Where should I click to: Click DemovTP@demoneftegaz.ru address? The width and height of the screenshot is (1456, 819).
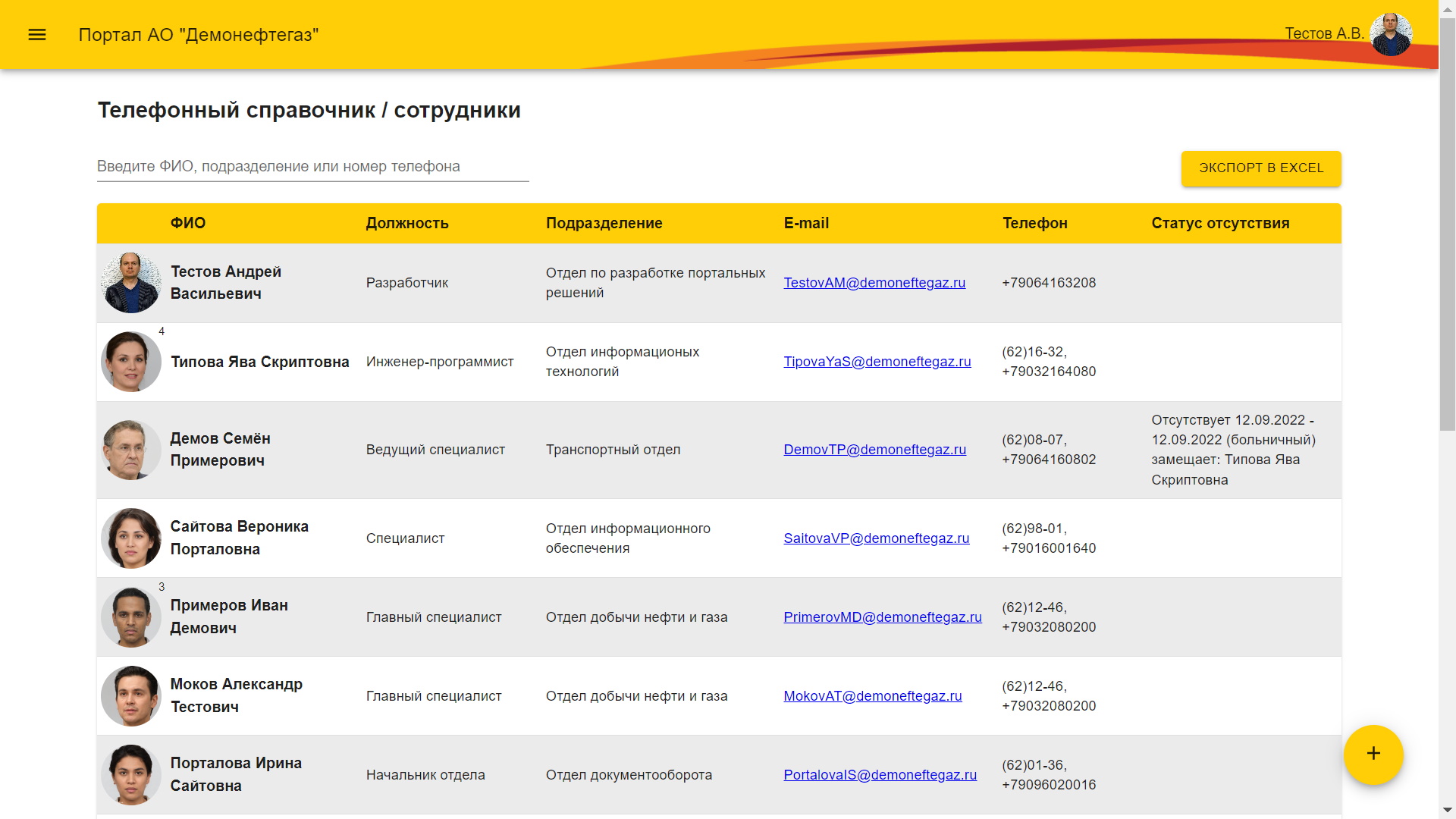point(874,450)
